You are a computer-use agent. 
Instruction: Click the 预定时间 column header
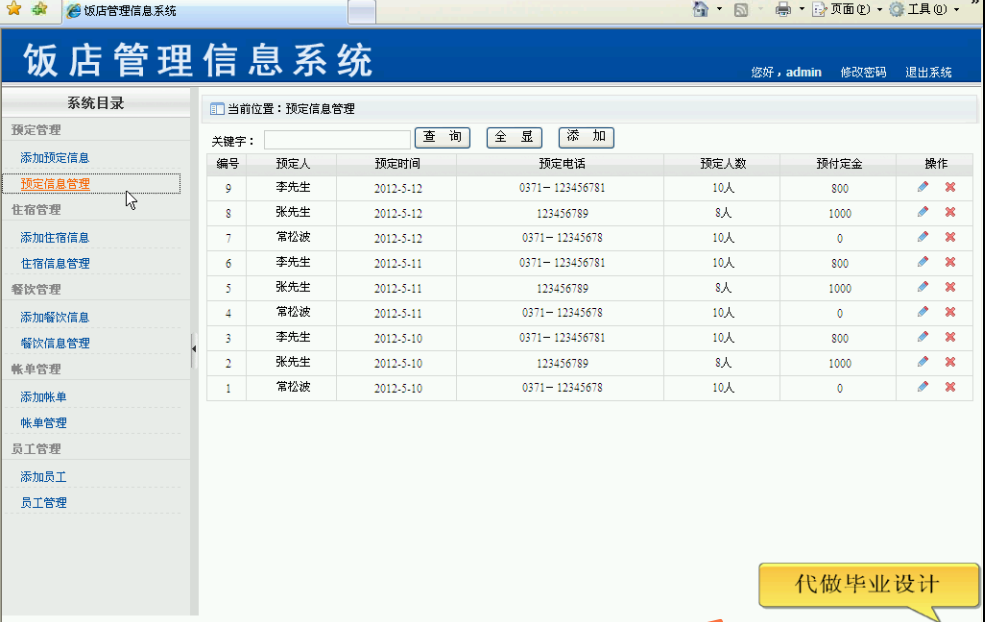397,164
